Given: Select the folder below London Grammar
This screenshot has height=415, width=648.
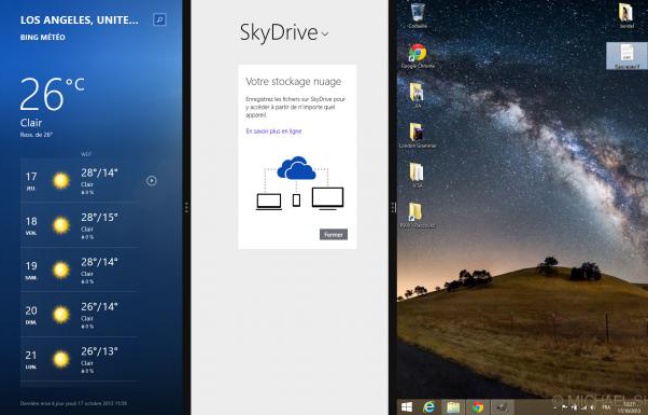Looking at the screenshot, I should [x=417, y=175].
